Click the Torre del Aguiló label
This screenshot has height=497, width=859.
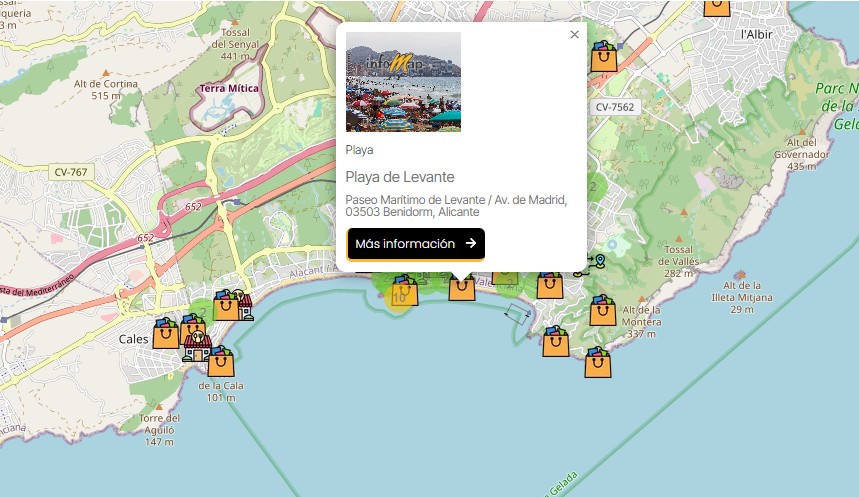(x=159, y=430)
